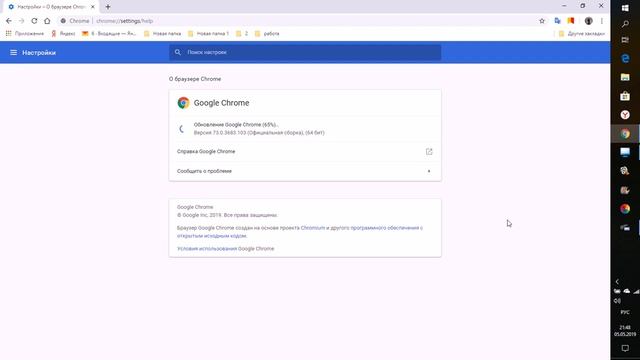This screenshot has height=360, width=640.
Task: Click the forward navigation arrow
Action: (22, 21)
